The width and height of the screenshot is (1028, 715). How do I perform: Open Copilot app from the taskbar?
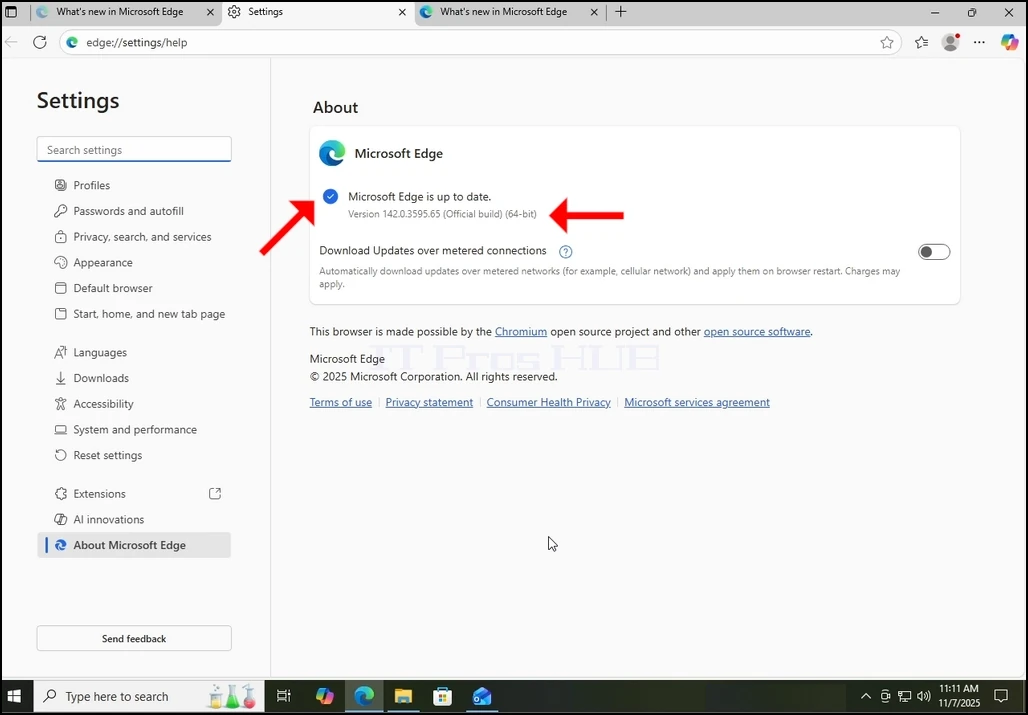[325, 696]
